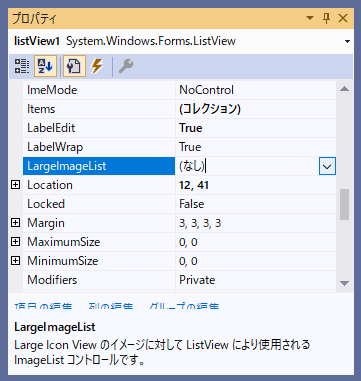This screenshot has width=361, height=381.
Task: Select the LabelWrap property name
Action: point(55,147)
